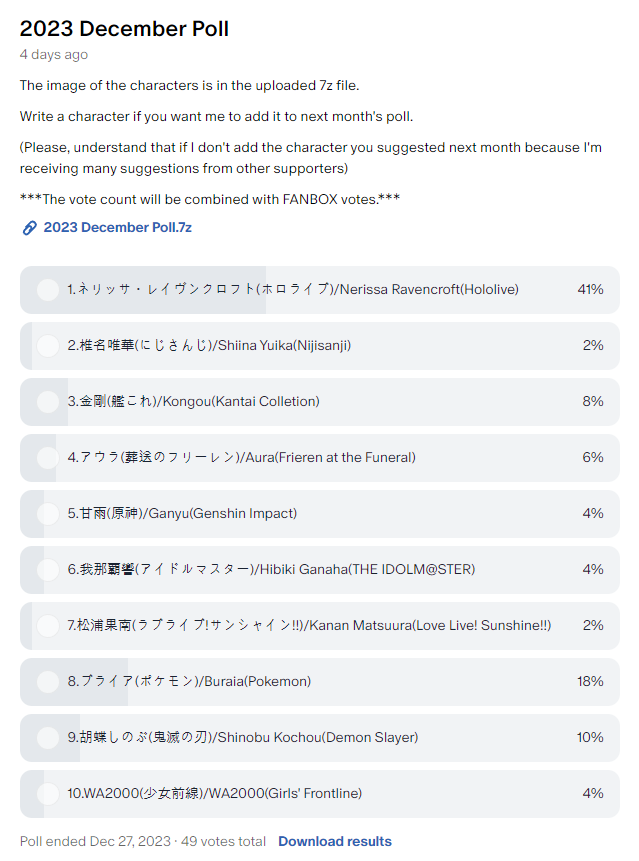The width and height of the screenshot is (639, 861).
Task: Select the Ganyu radio button
Action: point(47,514)
